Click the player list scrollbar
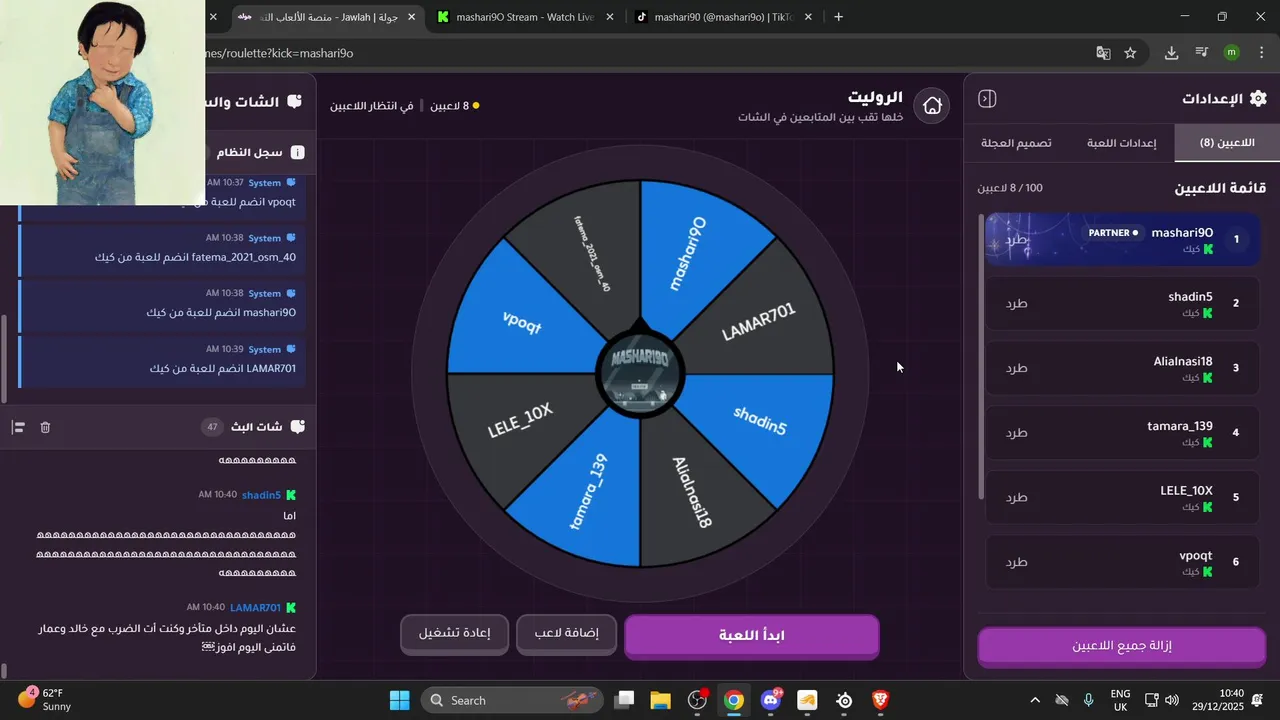The image size is (1280, 720). point(981,355)
